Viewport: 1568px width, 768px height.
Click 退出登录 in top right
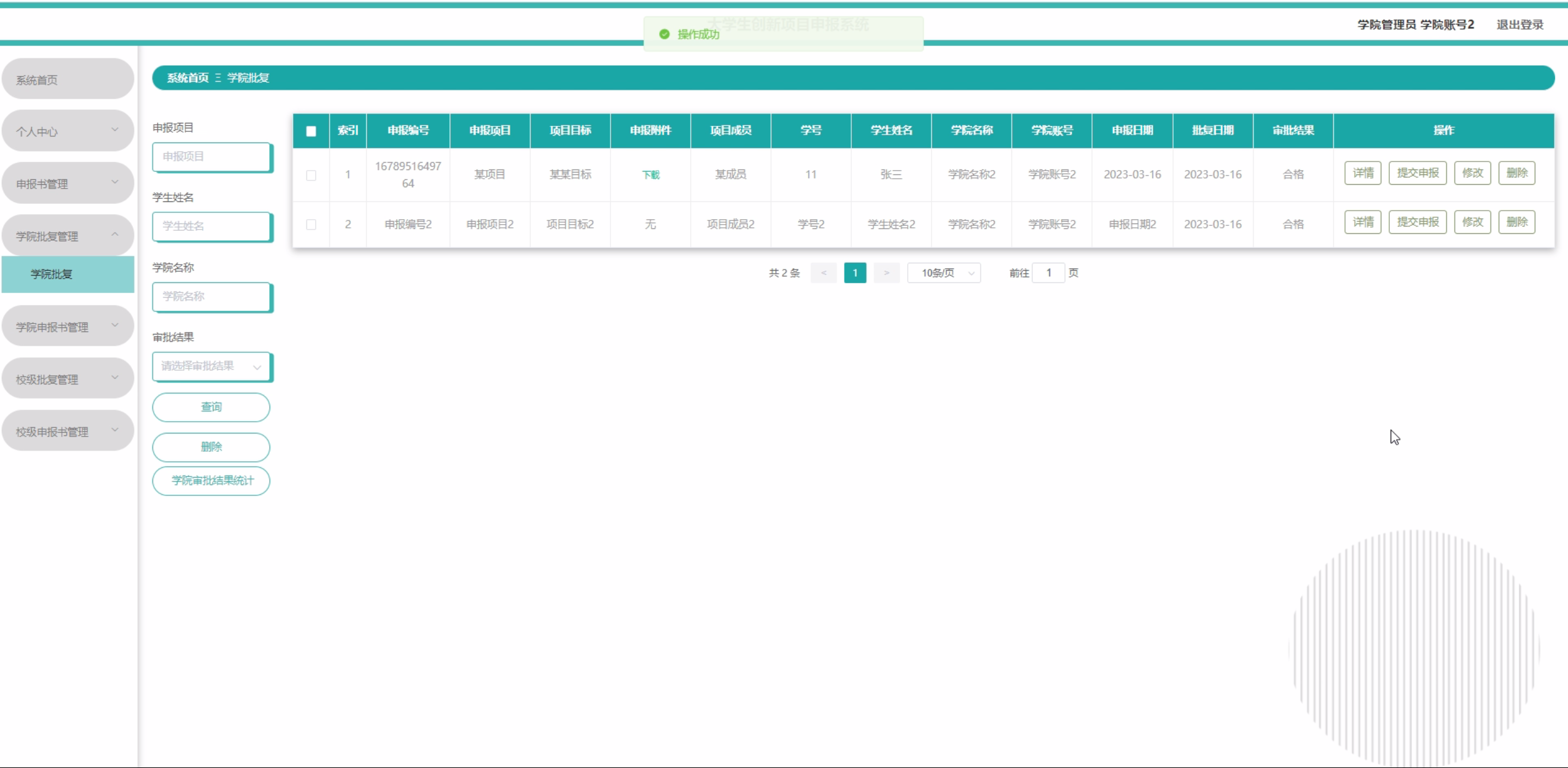(1519, 25)
